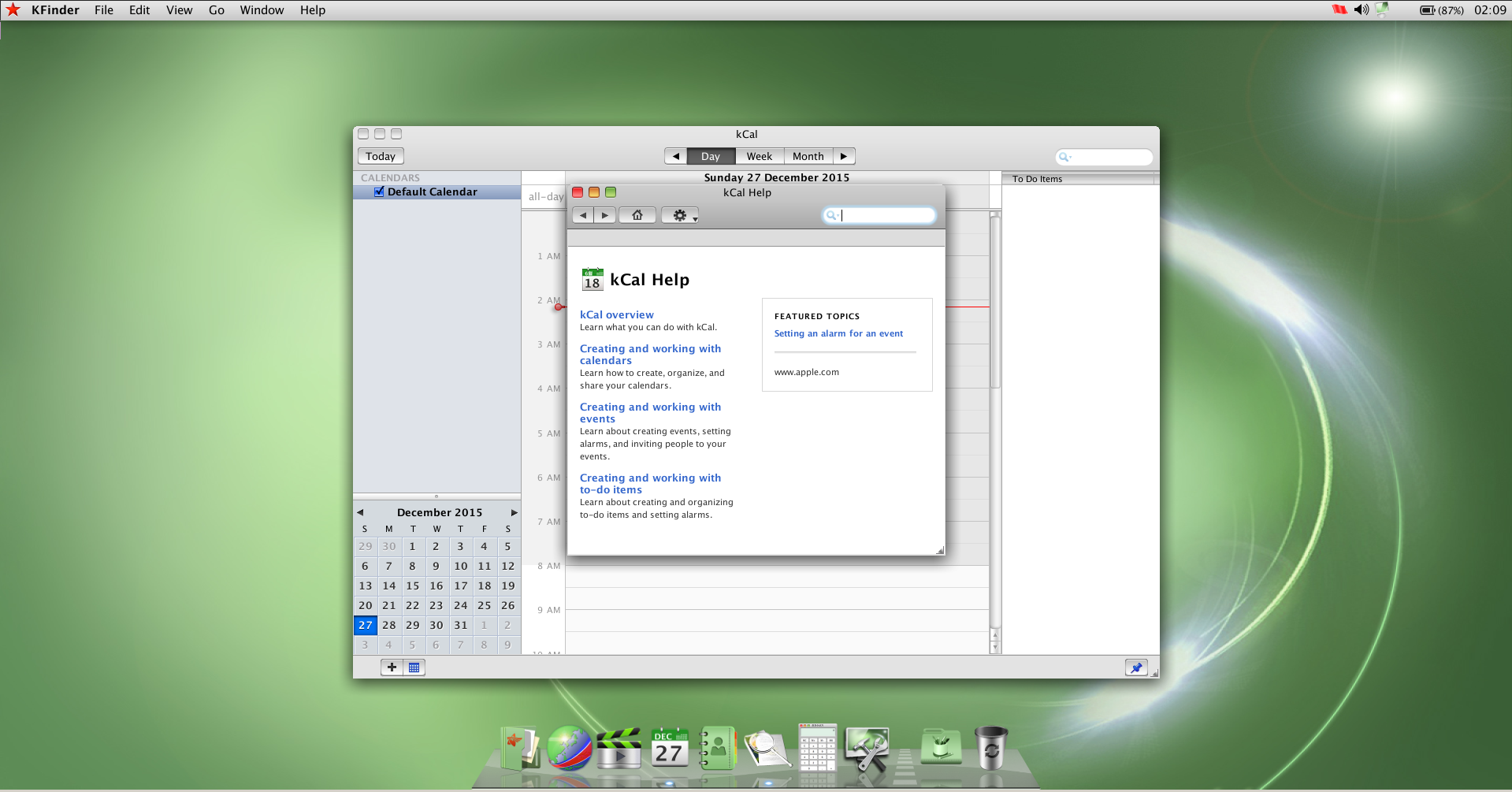Image resolution: width=1512 pixels, height=792 pixels.
Task: Open the DEC 27 calendar dock icon
Action: click(670, 748)
